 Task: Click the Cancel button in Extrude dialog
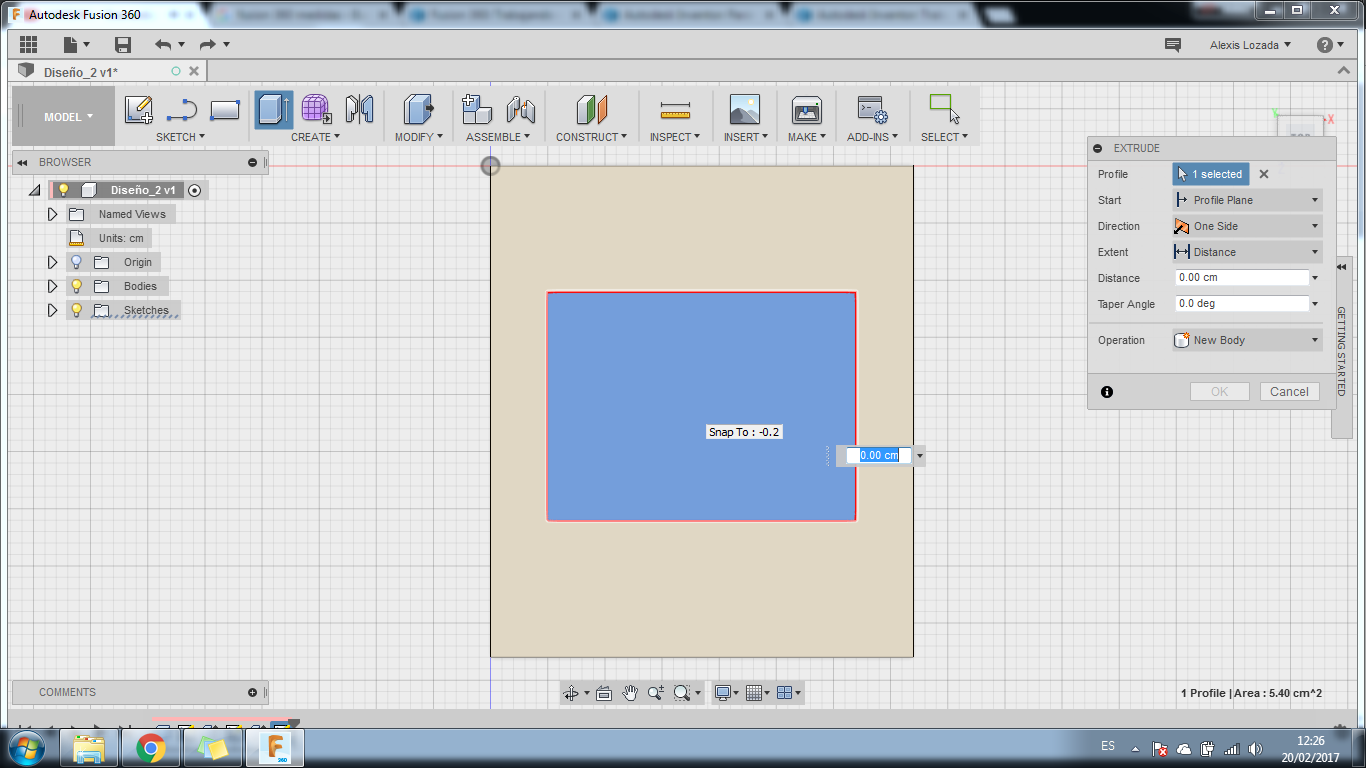(x=1289, y=392)
